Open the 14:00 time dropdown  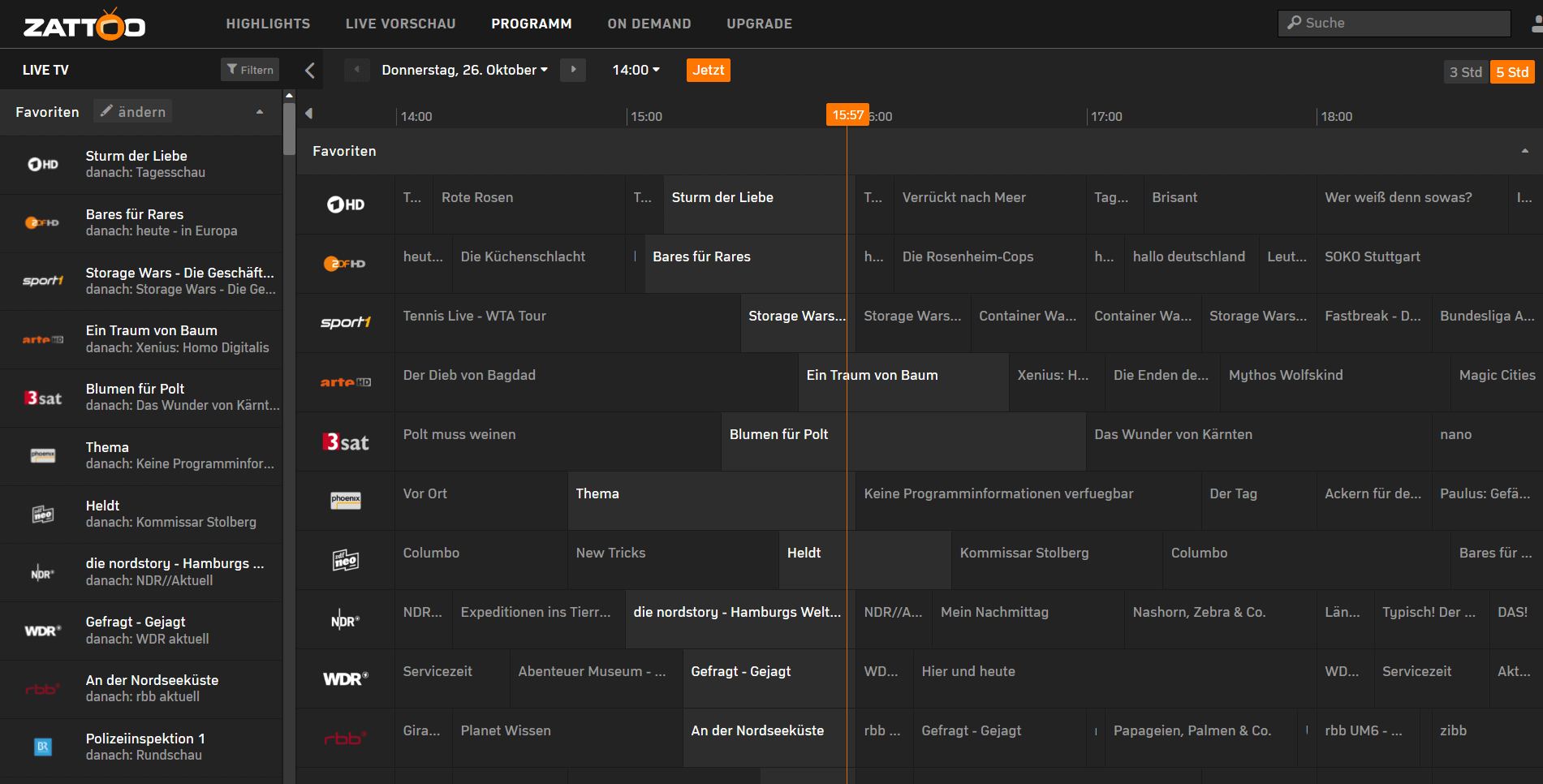tap(636, 70)
